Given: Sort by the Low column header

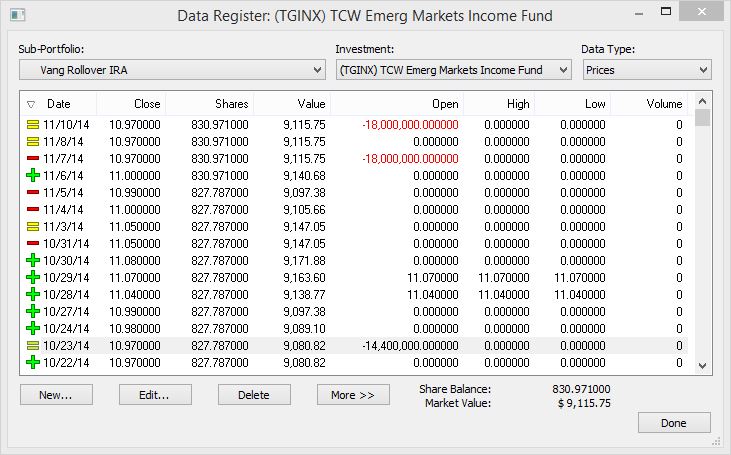Looking at the screenshot, I should click(573, 104).
